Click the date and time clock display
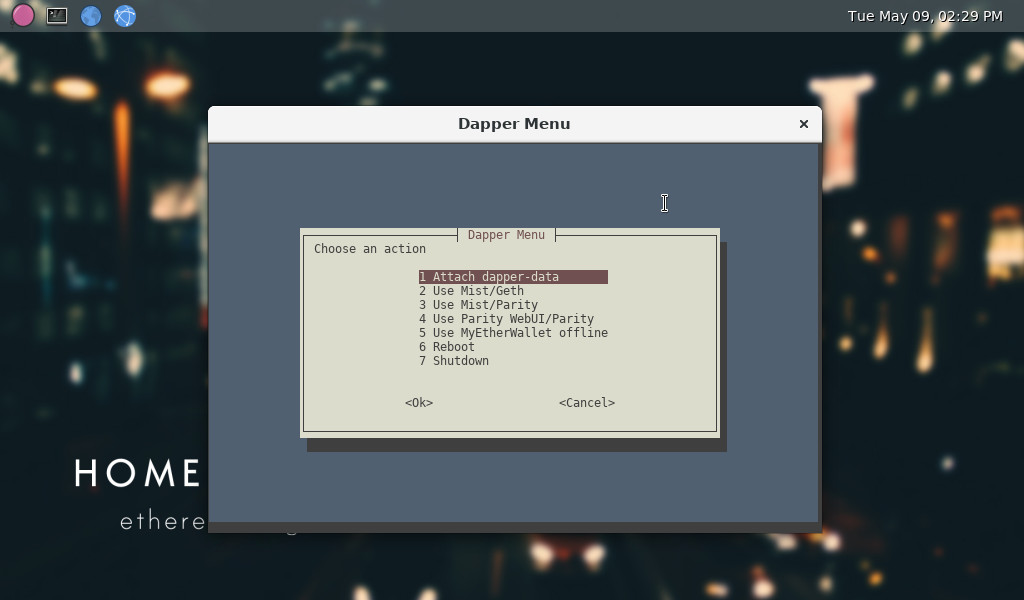Screen dimensions: 1024x600 click(925, 16)
